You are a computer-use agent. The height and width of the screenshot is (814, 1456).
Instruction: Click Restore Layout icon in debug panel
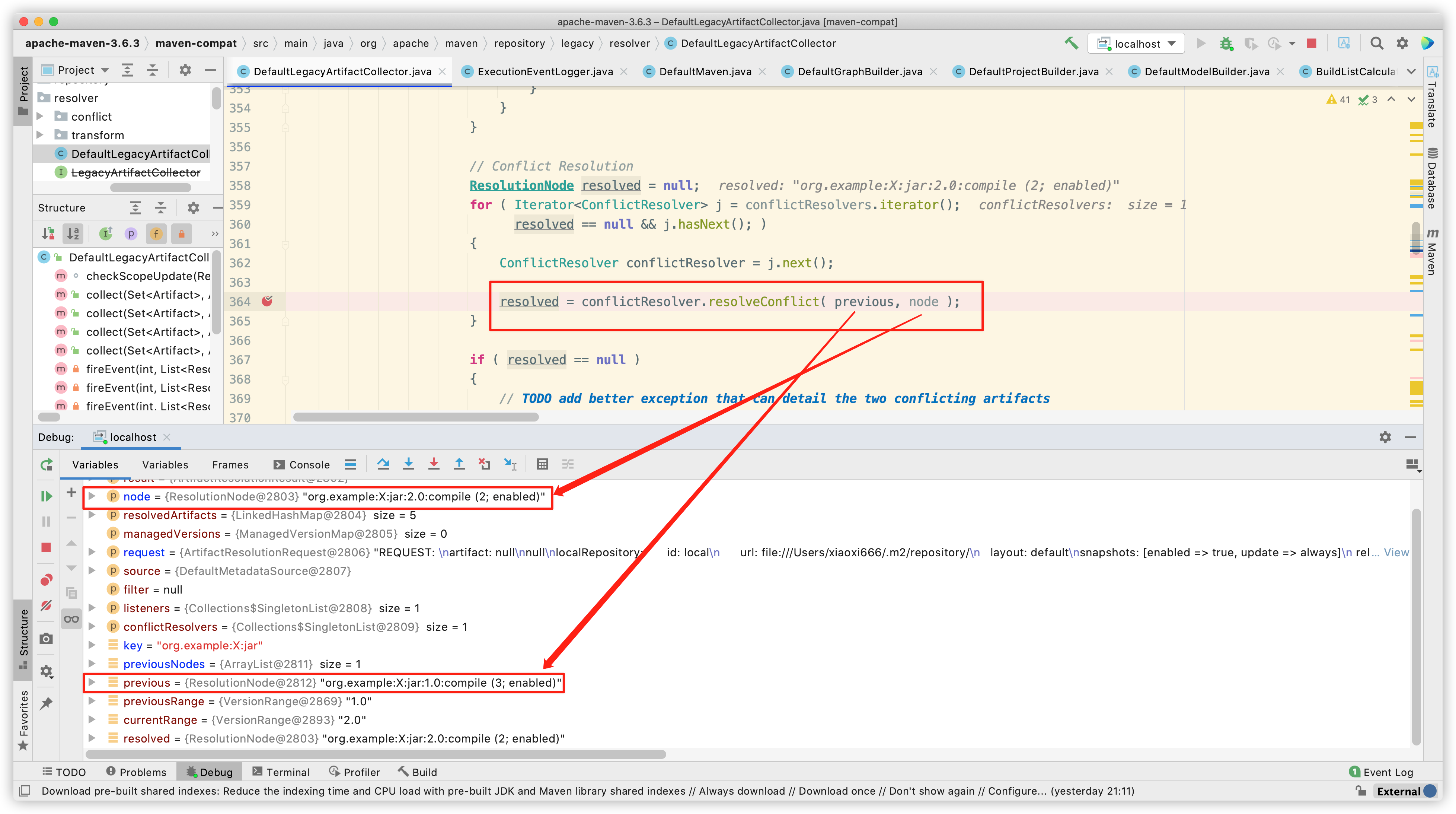click(x=1412, y=464)
